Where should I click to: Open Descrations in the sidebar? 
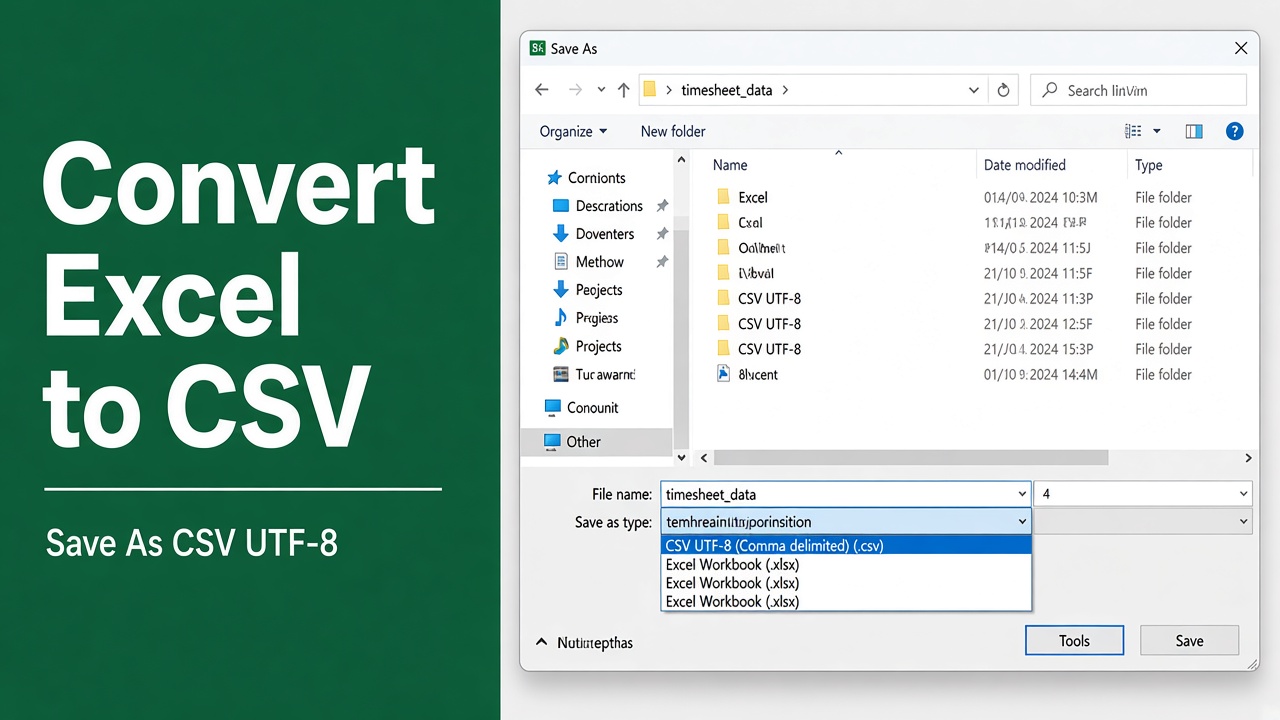click(598, 206)
